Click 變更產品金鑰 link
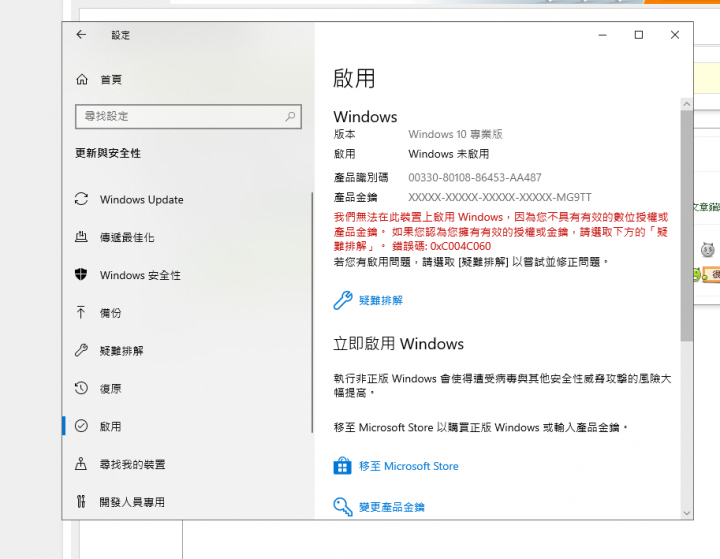The image size is (720, 559). 392,507
